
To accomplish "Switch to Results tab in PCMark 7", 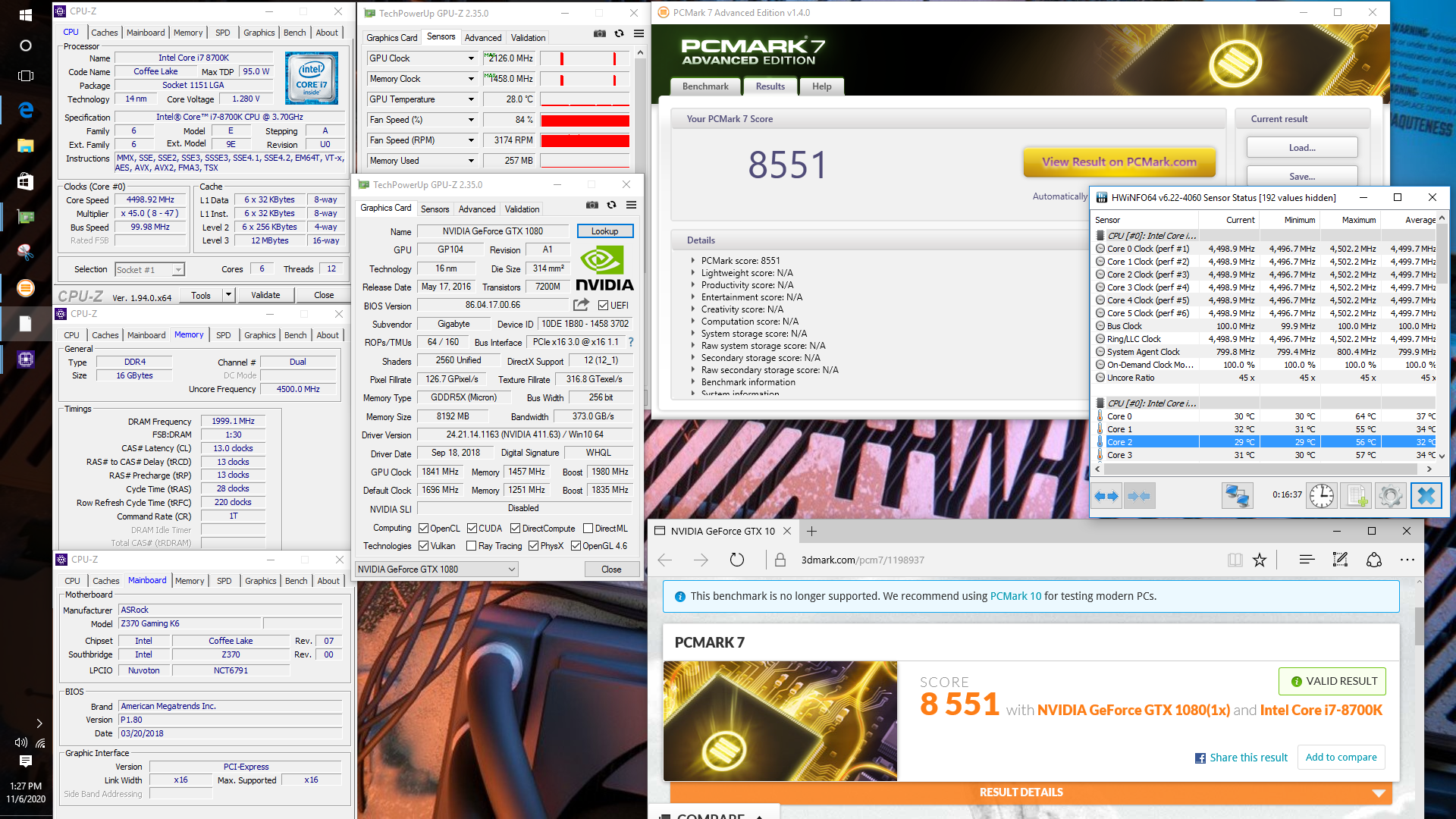I will coord(770,86).
